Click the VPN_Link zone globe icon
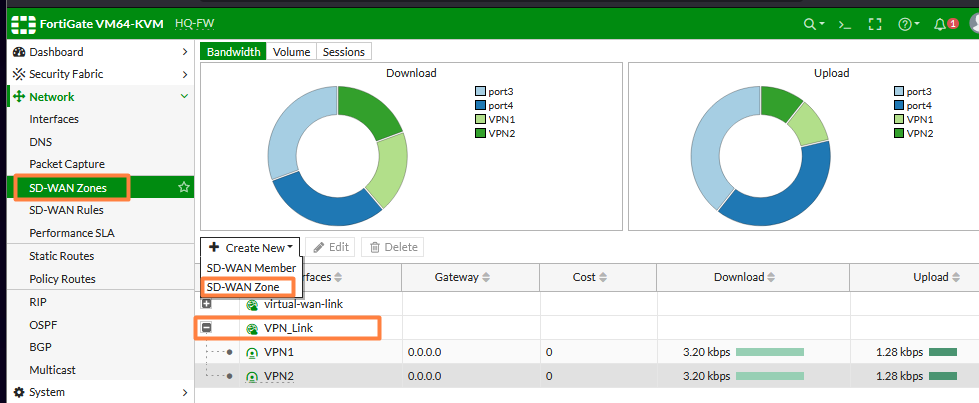Image resolution: width=979 pixels, height=403 pixels. 252,329
